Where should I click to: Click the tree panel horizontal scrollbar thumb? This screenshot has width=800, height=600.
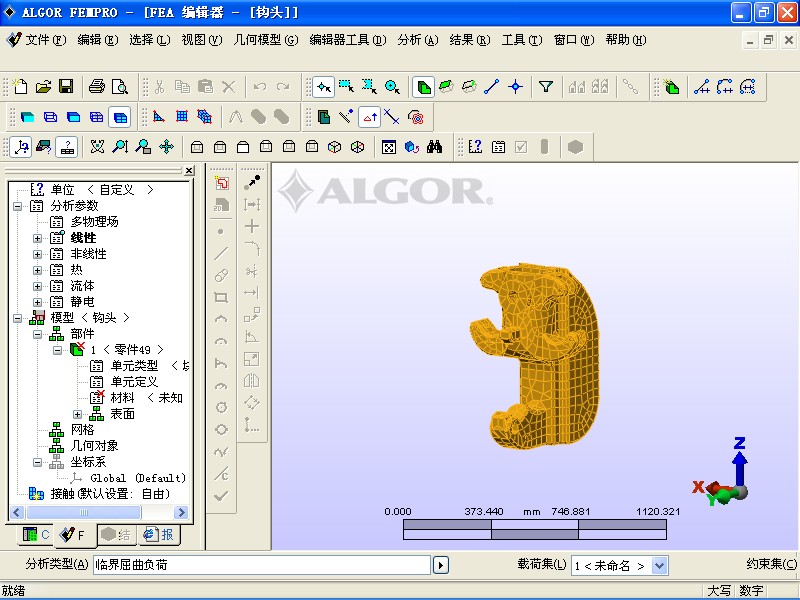point(84,512)
